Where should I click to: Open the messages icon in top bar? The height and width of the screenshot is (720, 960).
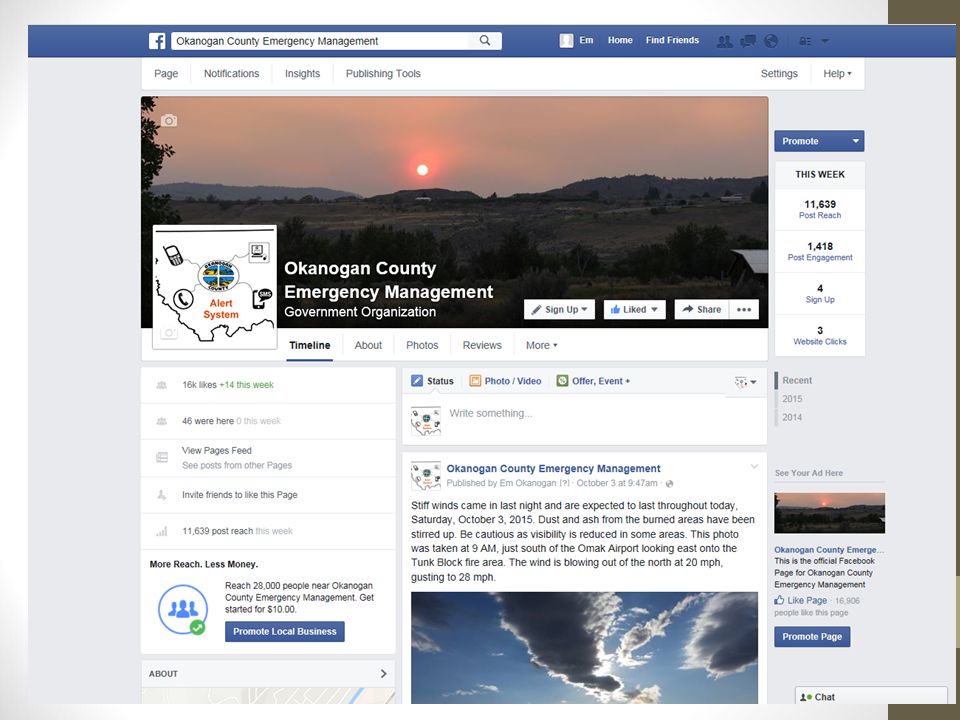tap(748, 41)
